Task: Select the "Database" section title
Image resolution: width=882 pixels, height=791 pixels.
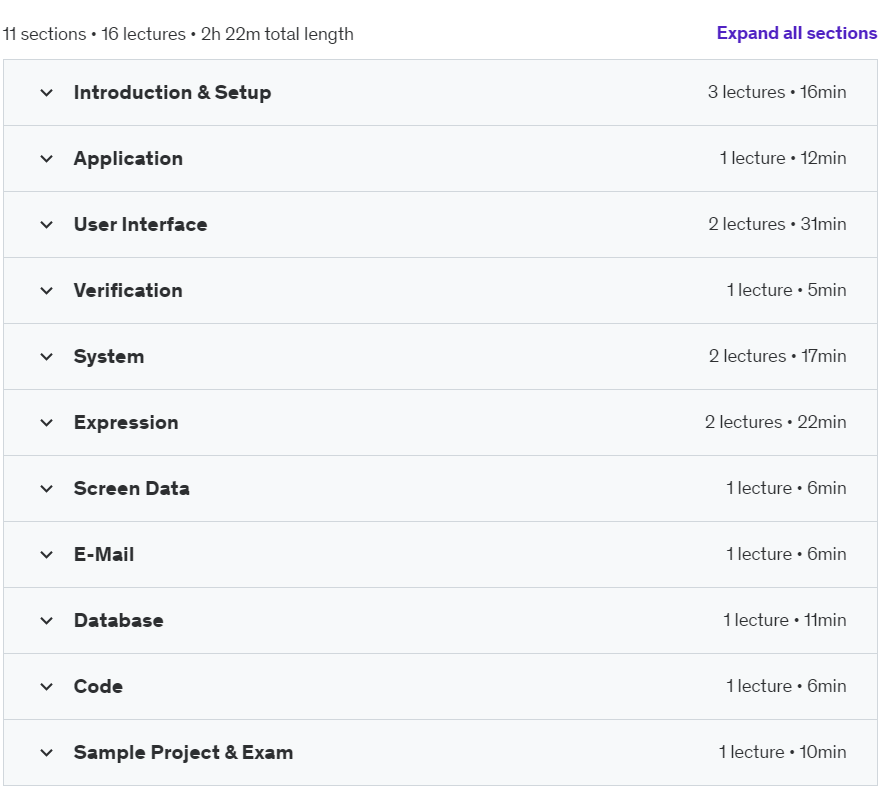Action: (x=119, y=621)
